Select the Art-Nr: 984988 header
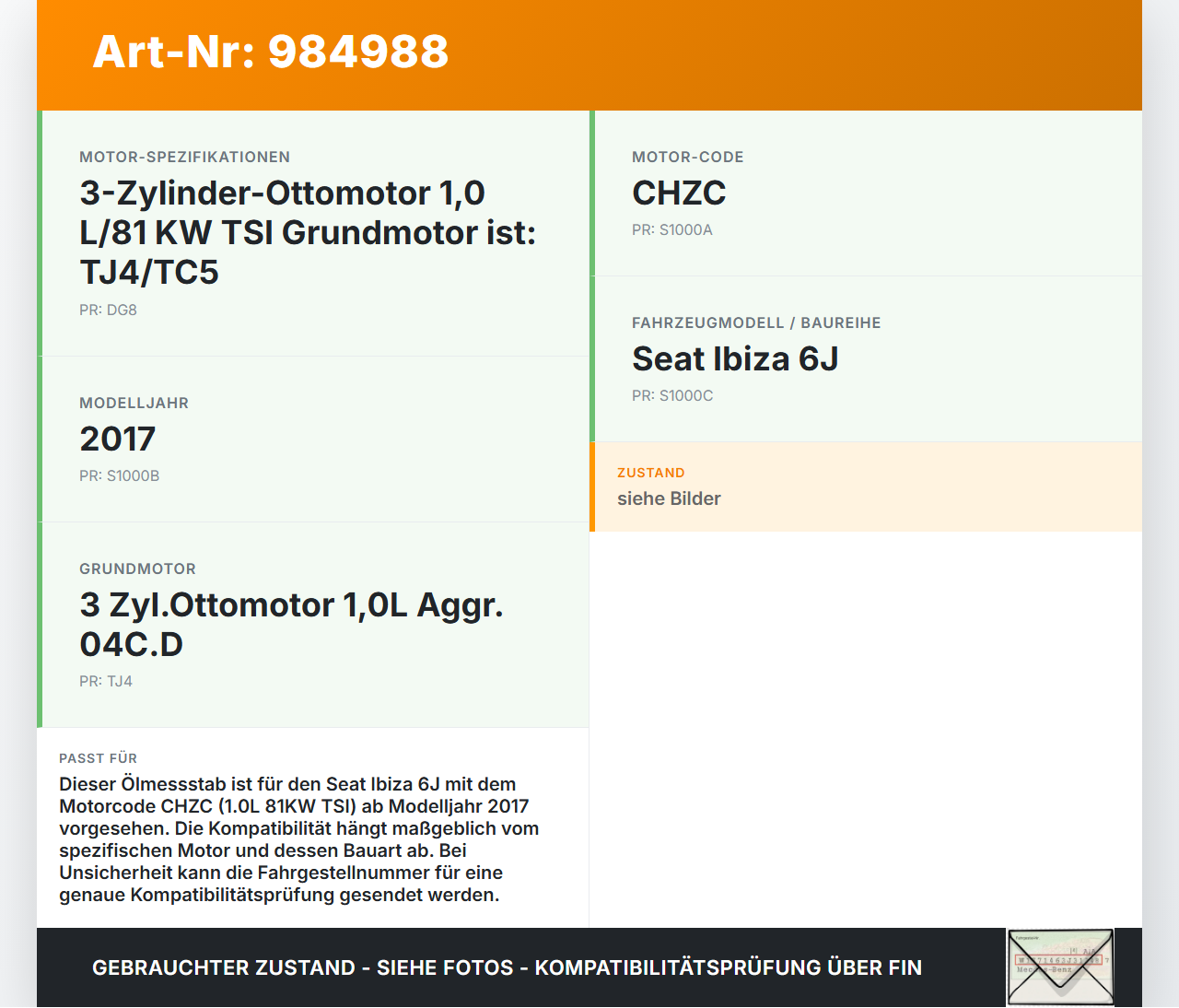Screen dimensions: 1179x1008 click(270, 53)
